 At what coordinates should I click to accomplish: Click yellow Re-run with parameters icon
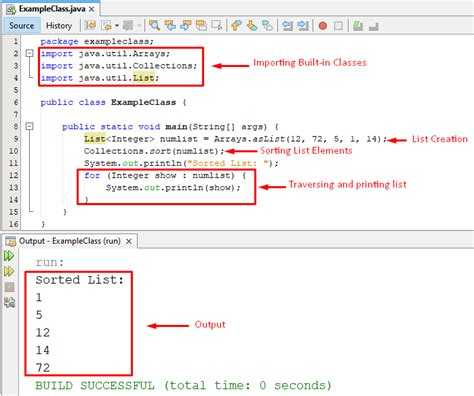(x=9, y=272)
